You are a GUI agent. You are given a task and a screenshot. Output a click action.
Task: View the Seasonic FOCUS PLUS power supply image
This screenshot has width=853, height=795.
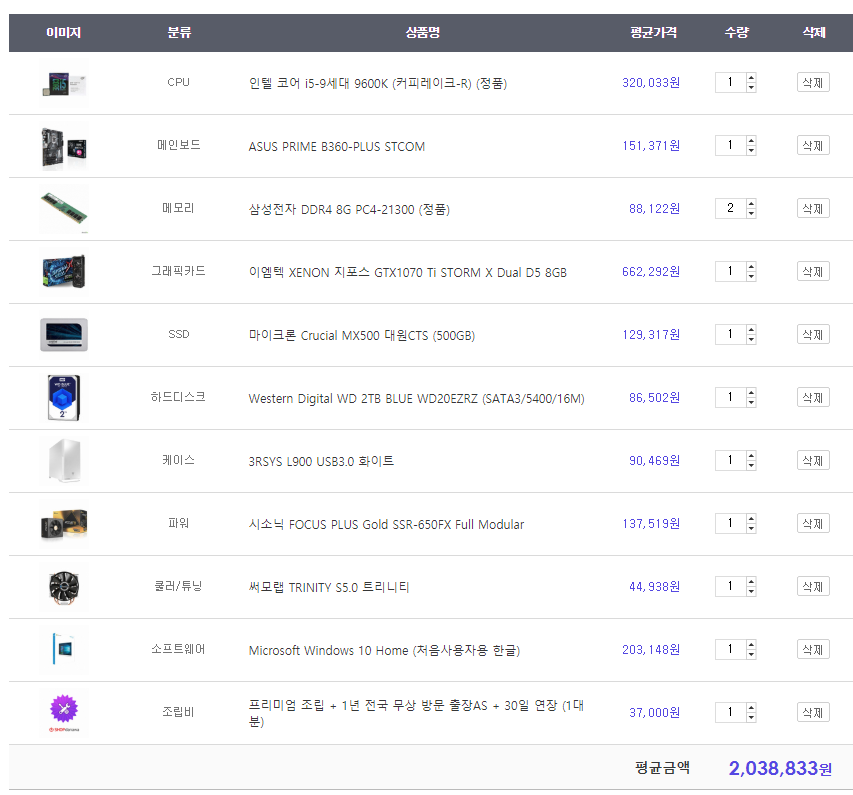pos(64,524)
